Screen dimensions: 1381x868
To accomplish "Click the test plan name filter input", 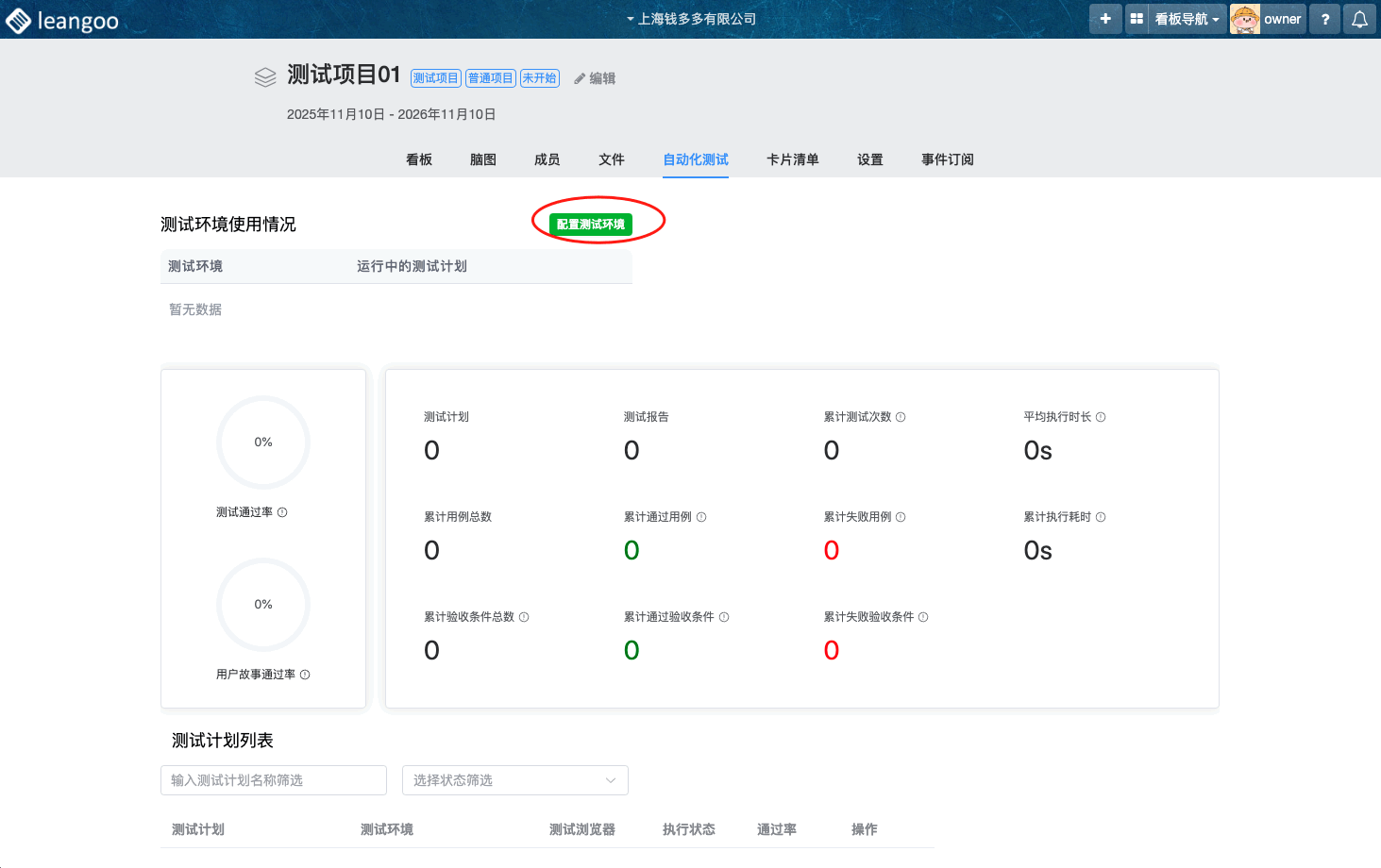I will 274,780.
